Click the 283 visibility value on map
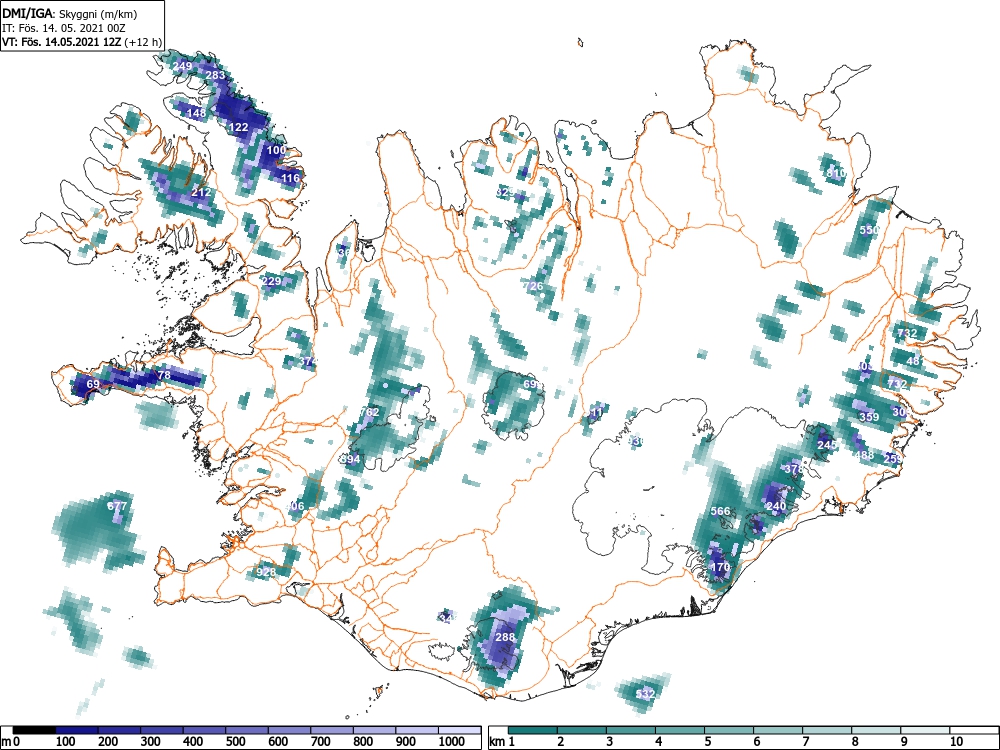The width and height of the screenshot is (1000, 750). pos(216,75)
